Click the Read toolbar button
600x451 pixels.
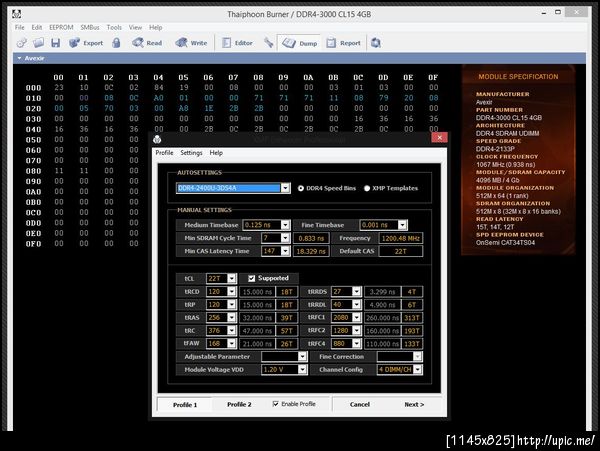coord(147,43)
